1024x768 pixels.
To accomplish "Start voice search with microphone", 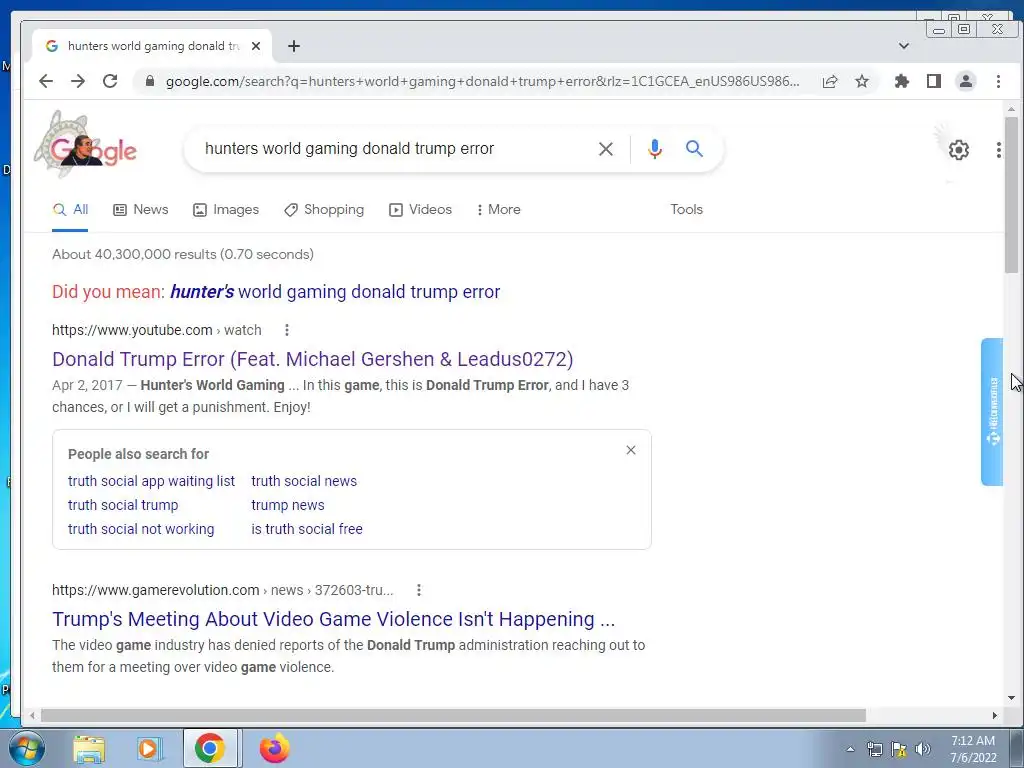I will (x=654, y=149).
